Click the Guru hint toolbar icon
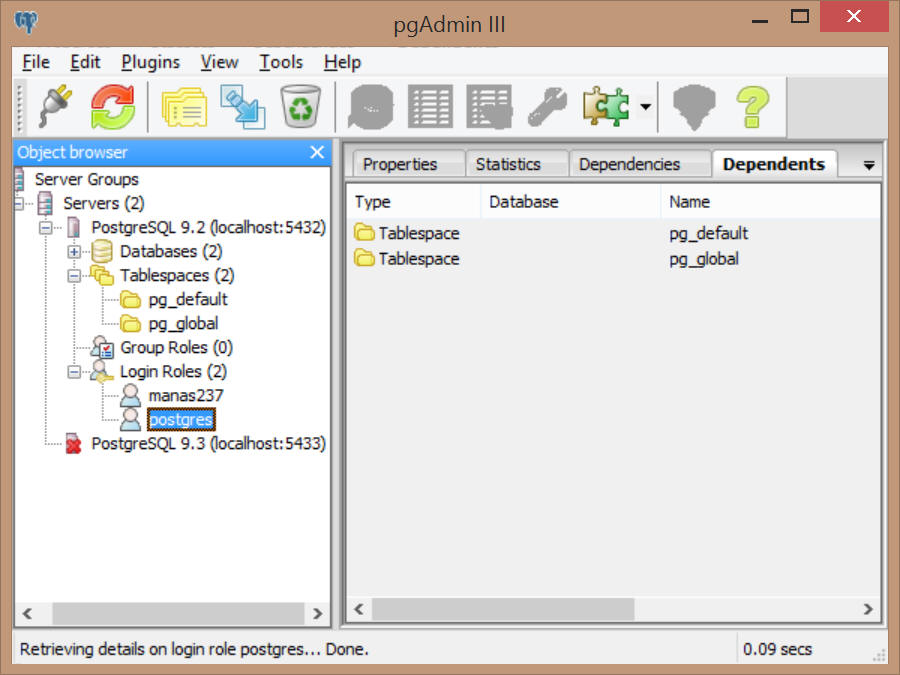The width and height of the screenshot is (900, 675). (695, 107)
